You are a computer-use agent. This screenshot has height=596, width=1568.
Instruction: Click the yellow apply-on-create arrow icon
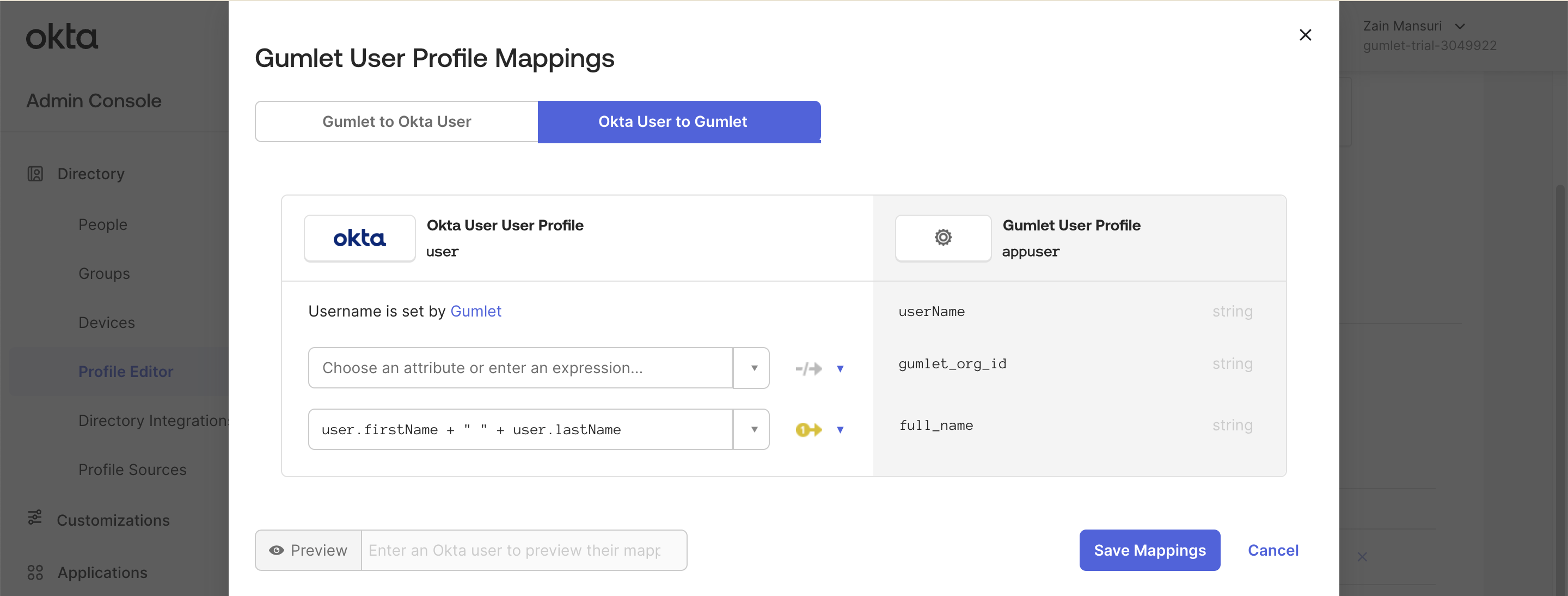click(x=808, y=430)
